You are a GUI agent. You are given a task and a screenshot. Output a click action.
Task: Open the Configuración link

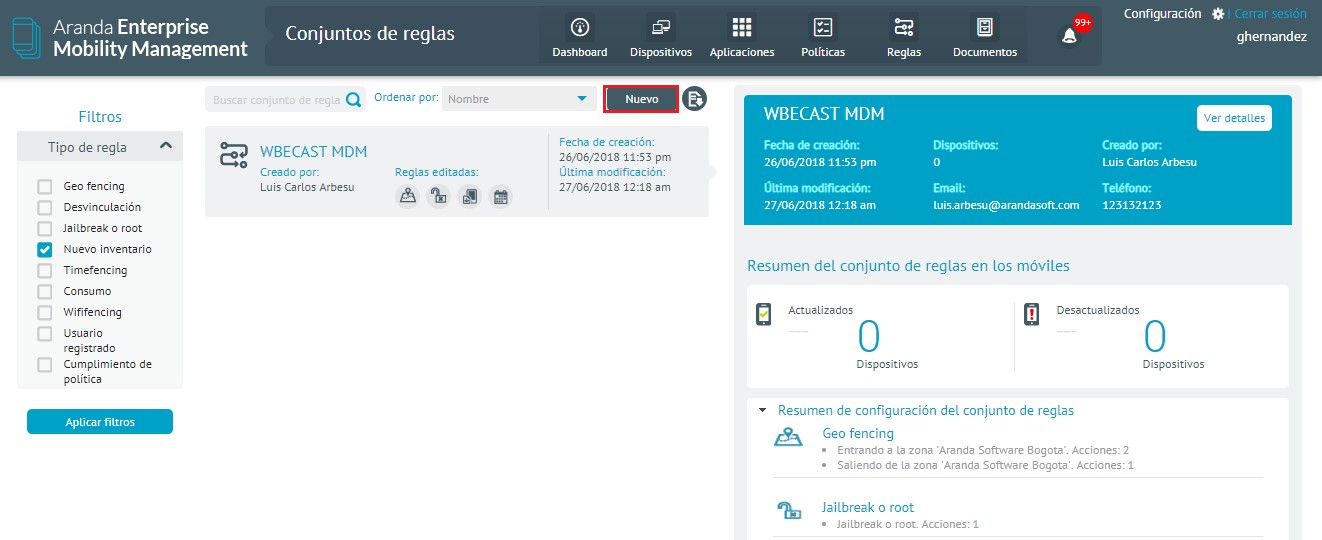click(1163, 14)
